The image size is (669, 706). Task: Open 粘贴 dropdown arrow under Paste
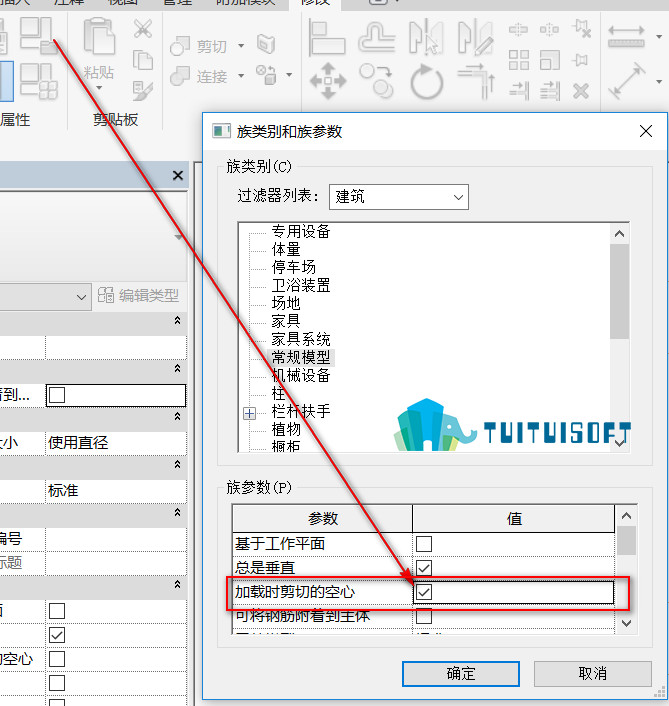99,88
